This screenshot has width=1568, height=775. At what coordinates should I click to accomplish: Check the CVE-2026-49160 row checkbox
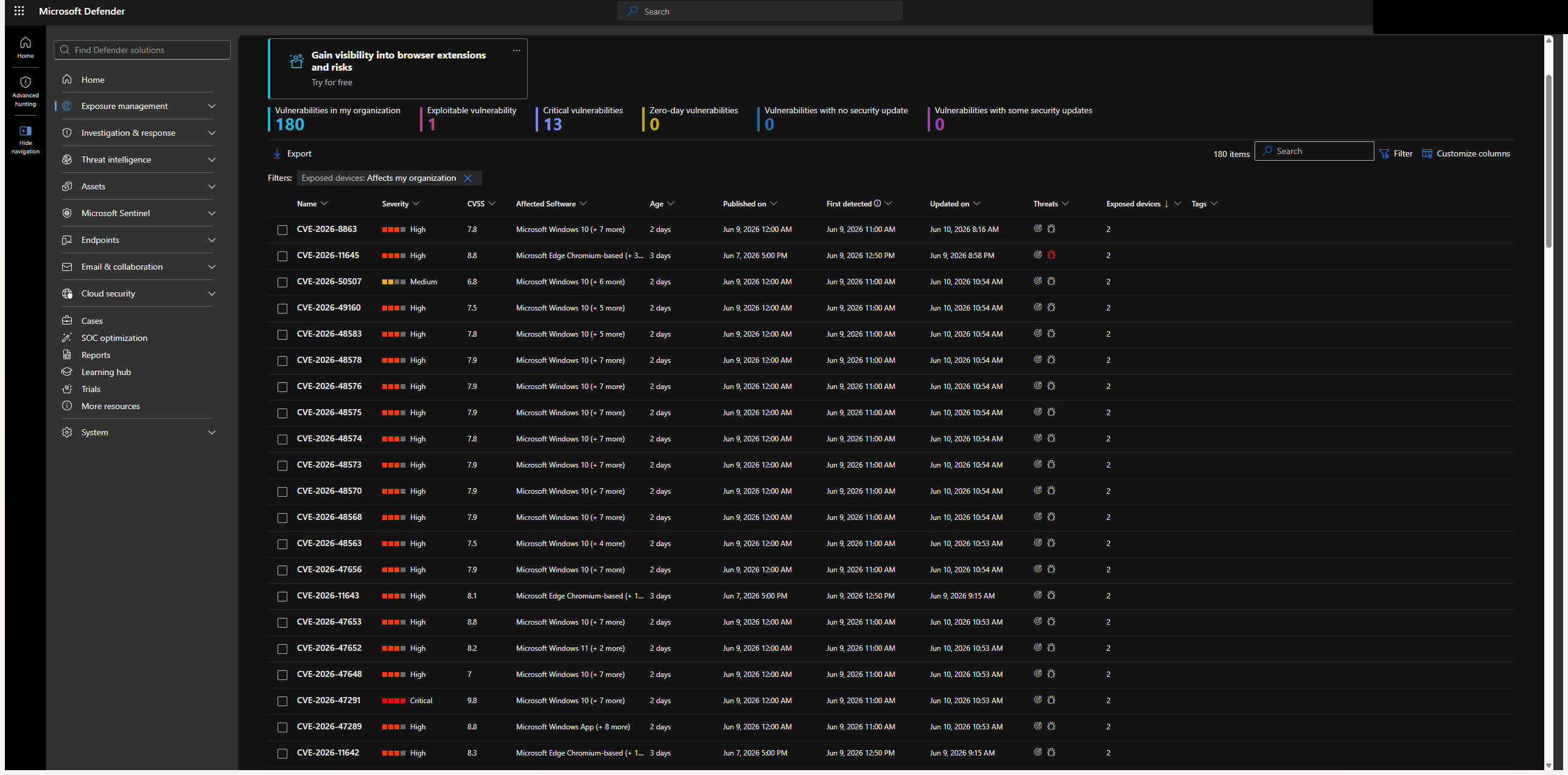coord(282,309)
